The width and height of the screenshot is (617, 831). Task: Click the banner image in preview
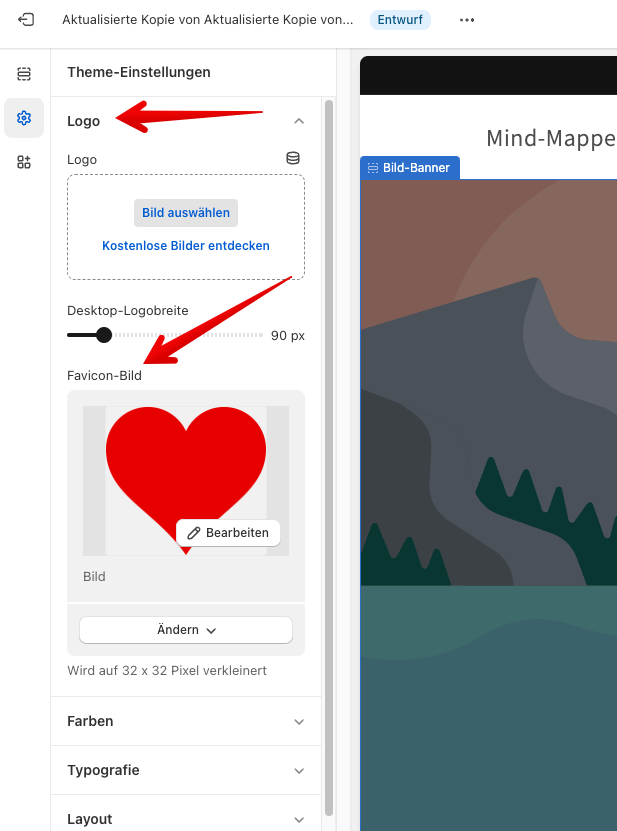(488, 505)
